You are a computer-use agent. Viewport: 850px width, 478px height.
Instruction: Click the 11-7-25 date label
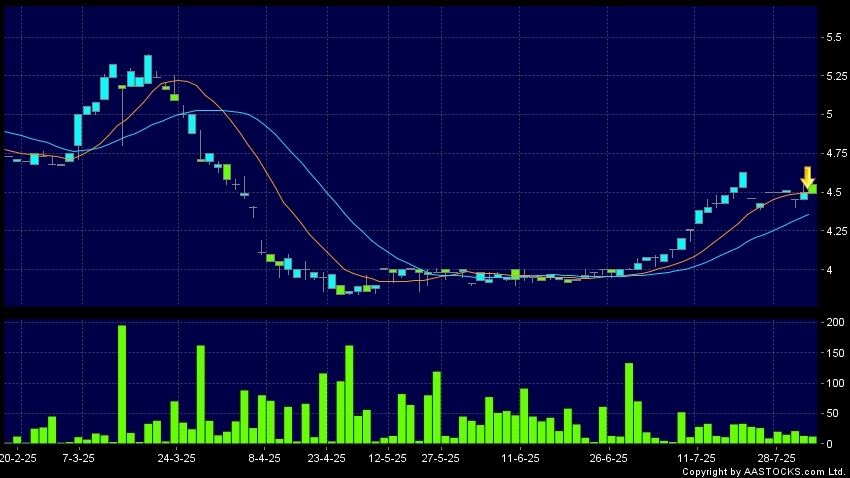(x=696, y=458)
